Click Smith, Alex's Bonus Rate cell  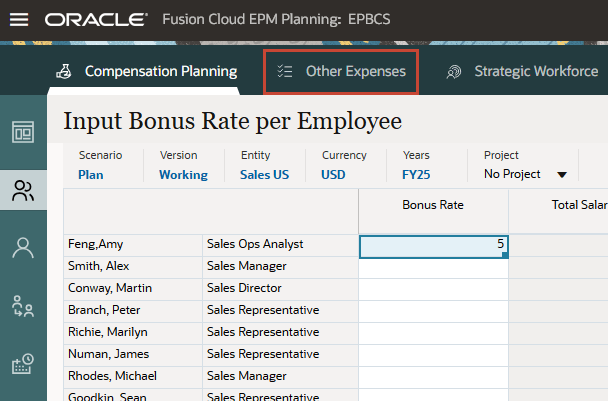[x=432, y=267]
